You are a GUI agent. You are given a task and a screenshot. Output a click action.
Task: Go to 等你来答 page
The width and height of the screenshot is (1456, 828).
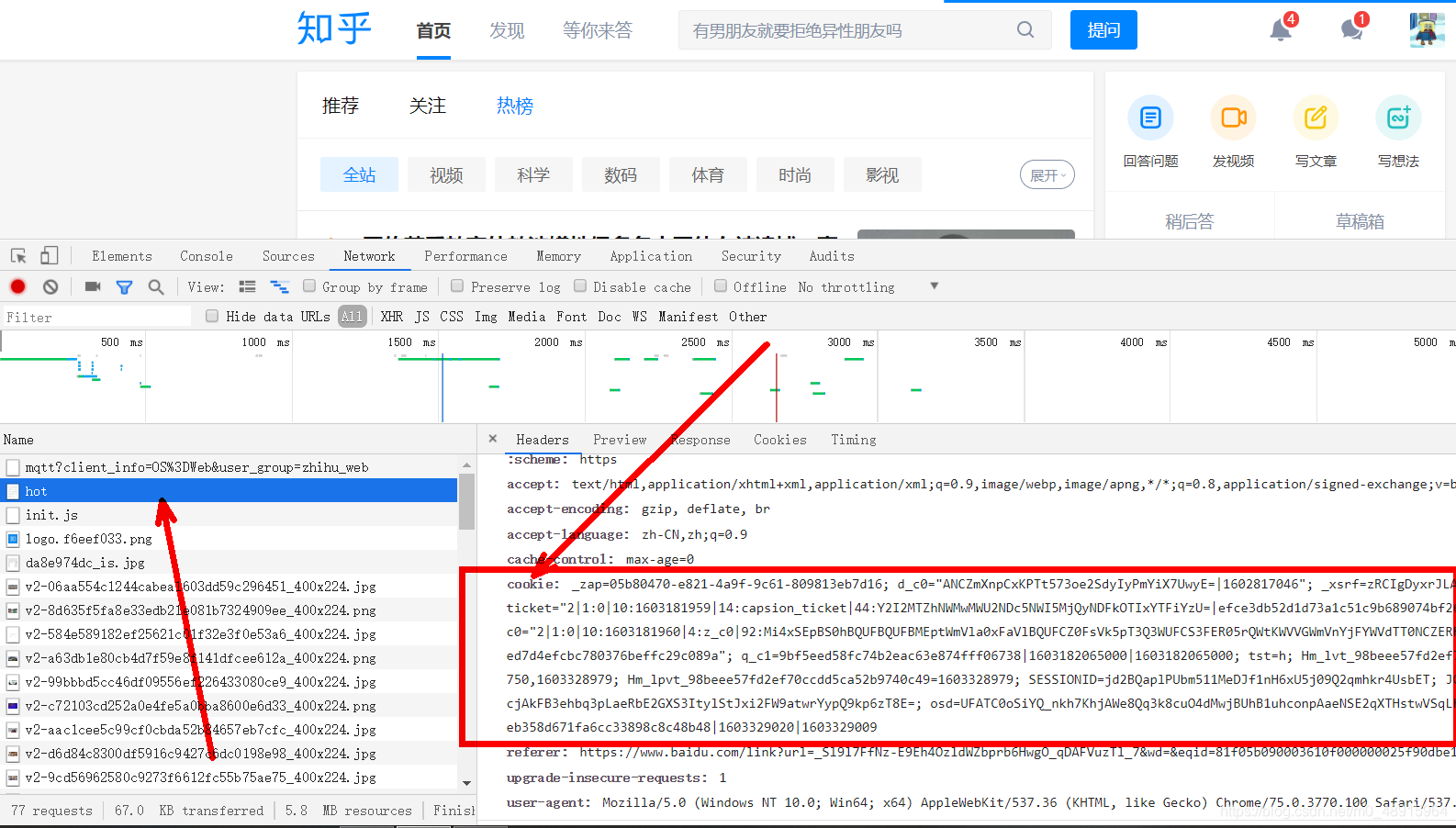(x=598, y=30)
